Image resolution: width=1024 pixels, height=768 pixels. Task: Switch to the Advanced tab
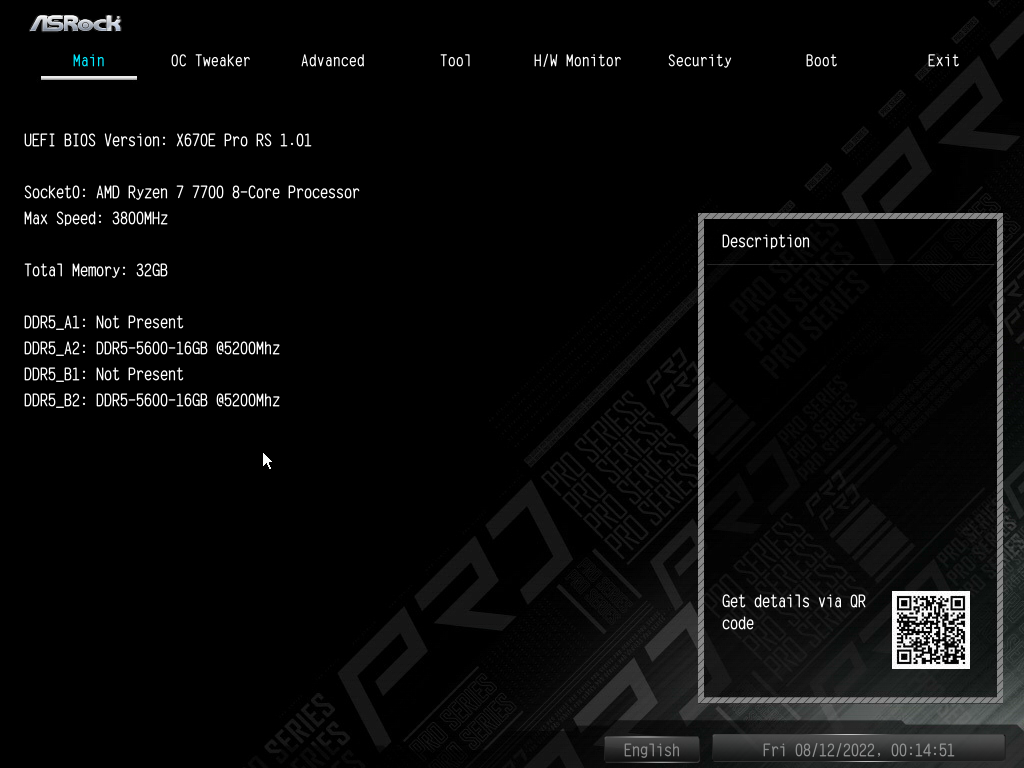tap(332, 61)
